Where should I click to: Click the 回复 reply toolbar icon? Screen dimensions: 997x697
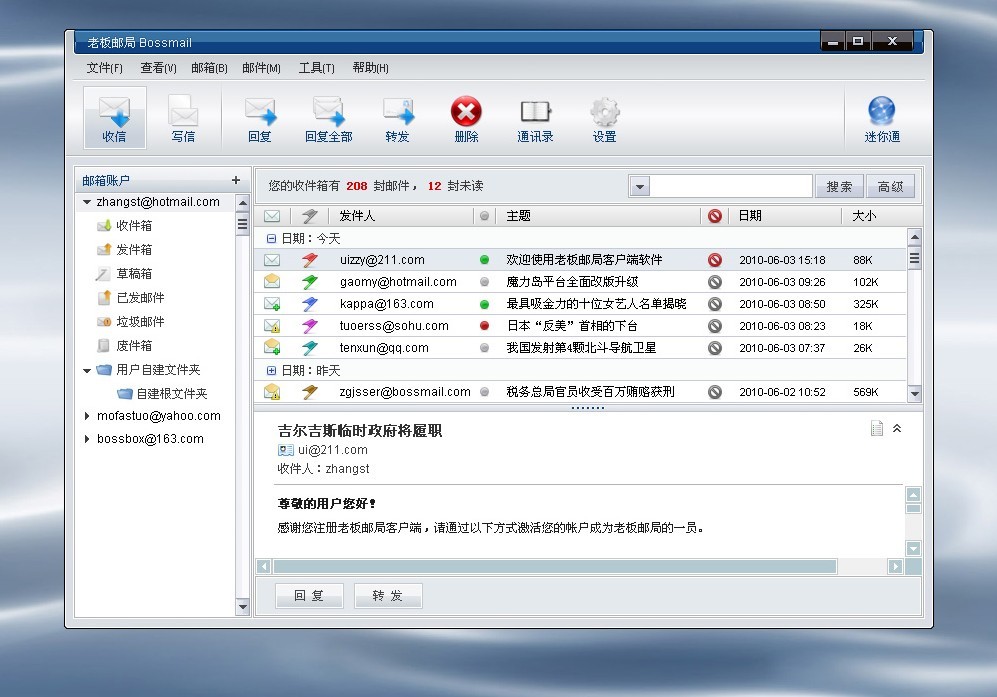click(x=260, y=118)
